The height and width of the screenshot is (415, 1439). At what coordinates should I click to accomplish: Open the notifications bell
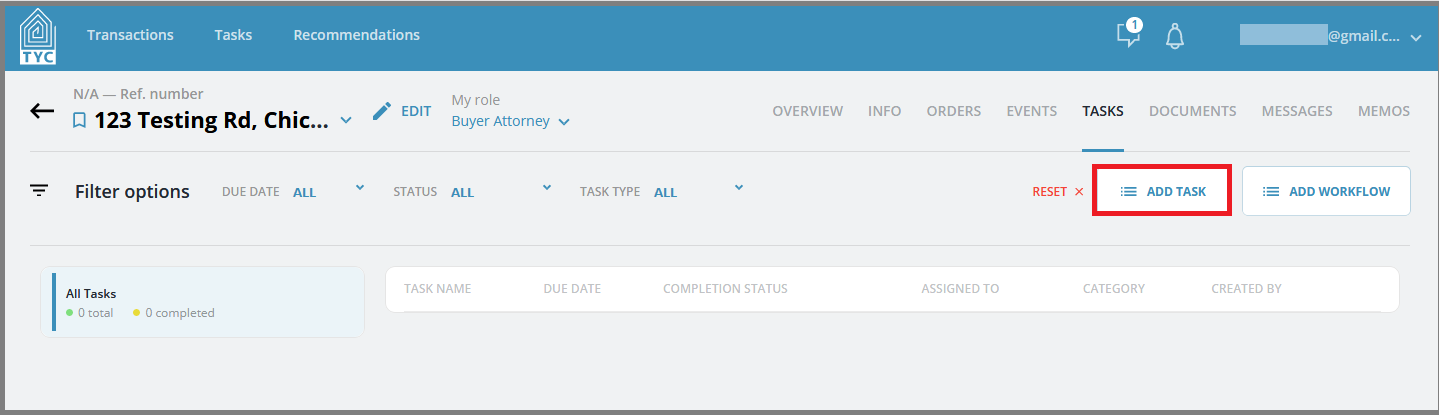(x=1175, y=36)
